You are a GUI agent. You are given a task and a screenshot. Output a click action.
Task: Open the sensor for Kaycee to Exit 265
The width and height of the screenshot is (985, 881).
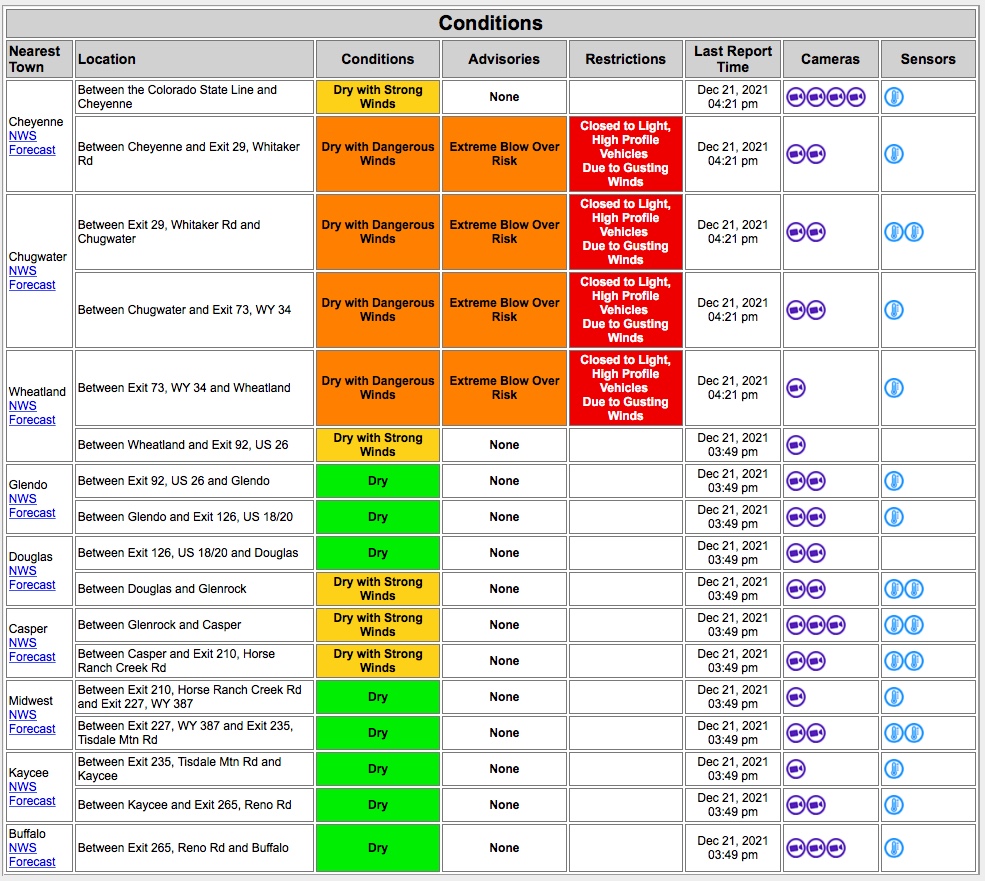[x=894, y=805]
